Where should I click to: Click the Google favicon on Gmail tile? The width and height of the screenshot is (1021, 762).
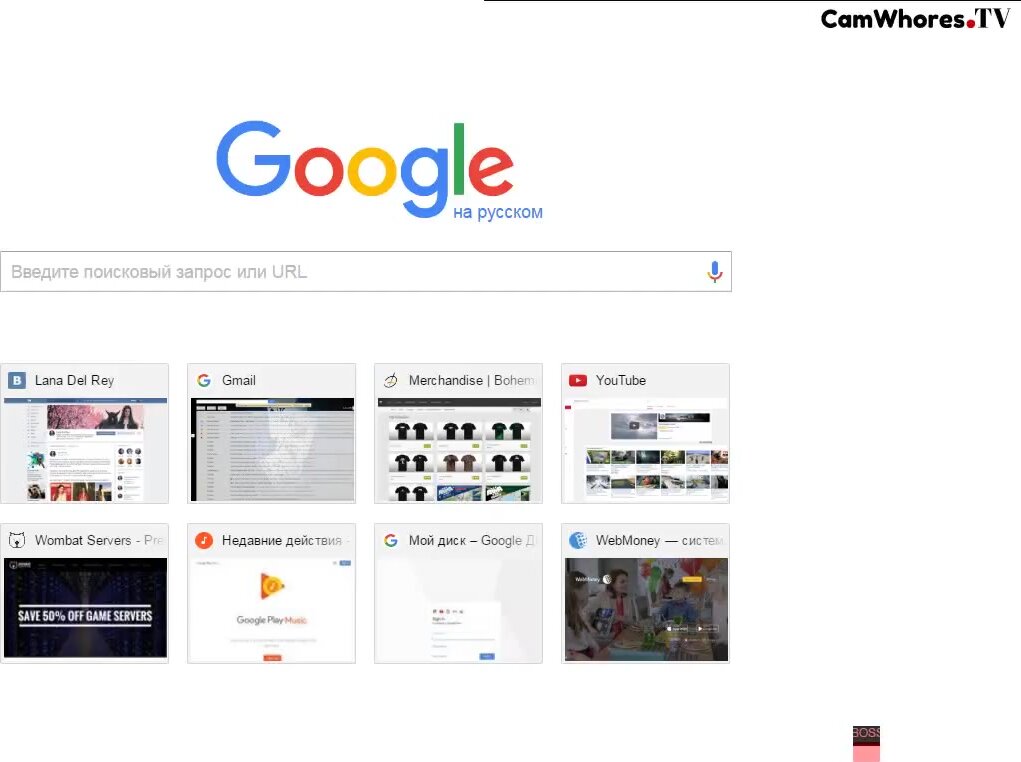[204, 380]
